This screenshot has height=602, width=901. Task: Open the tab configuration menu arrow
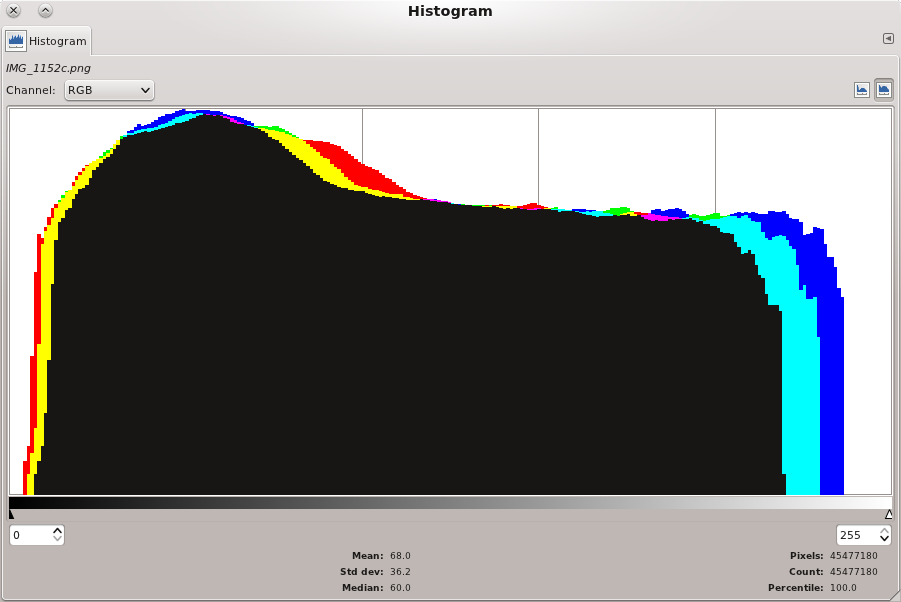888,39
